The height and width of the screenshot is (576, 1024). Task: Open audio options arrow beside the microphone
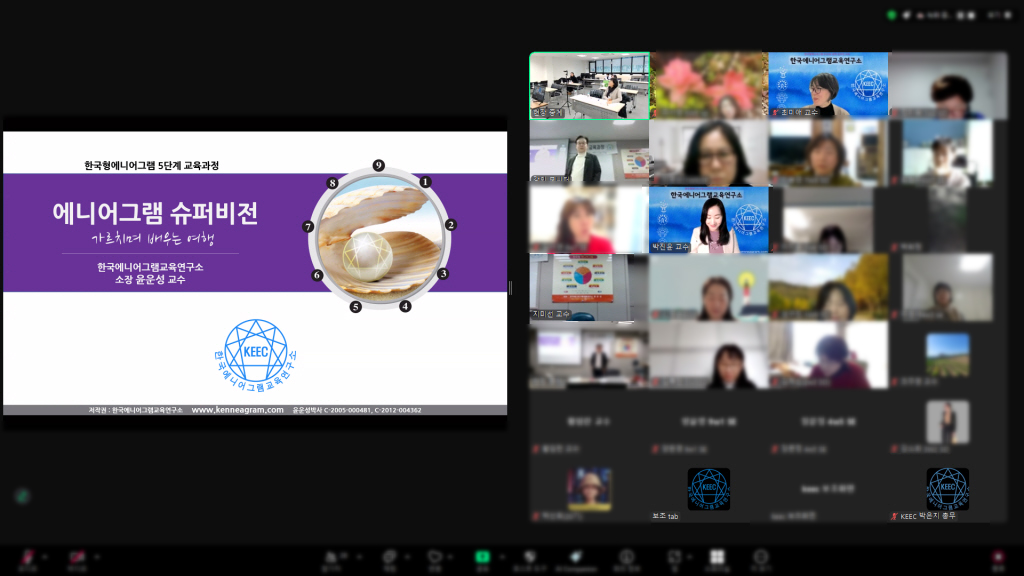coord(44,557)
